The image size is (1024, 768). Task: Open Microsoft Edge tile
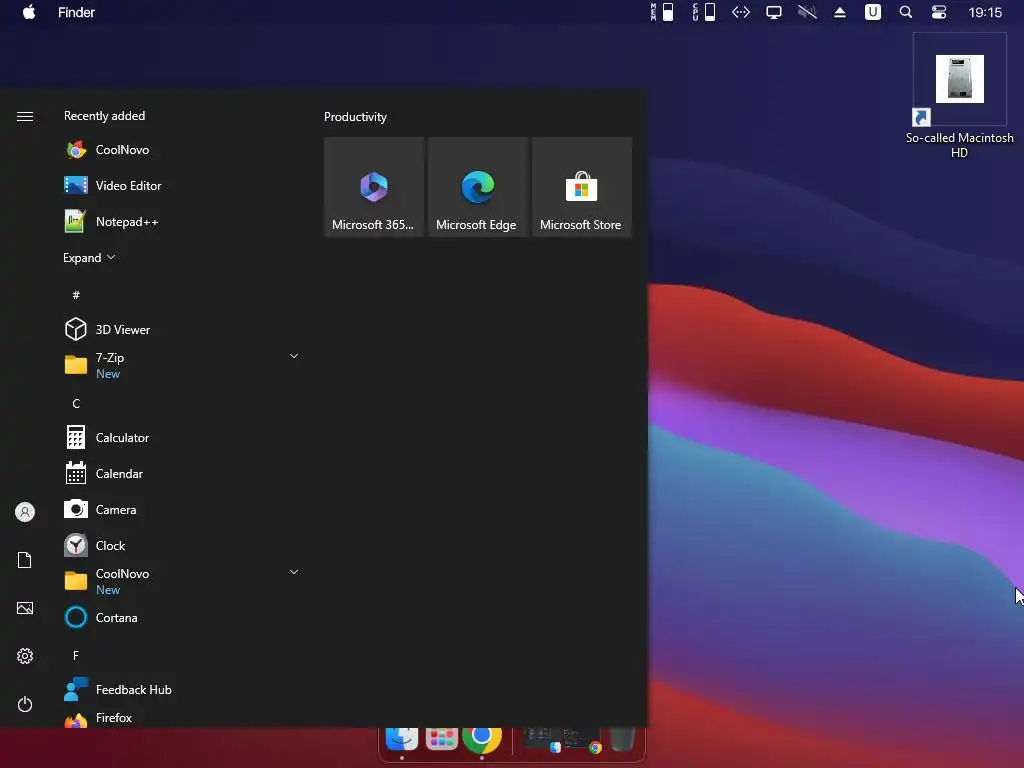(477, 187)
